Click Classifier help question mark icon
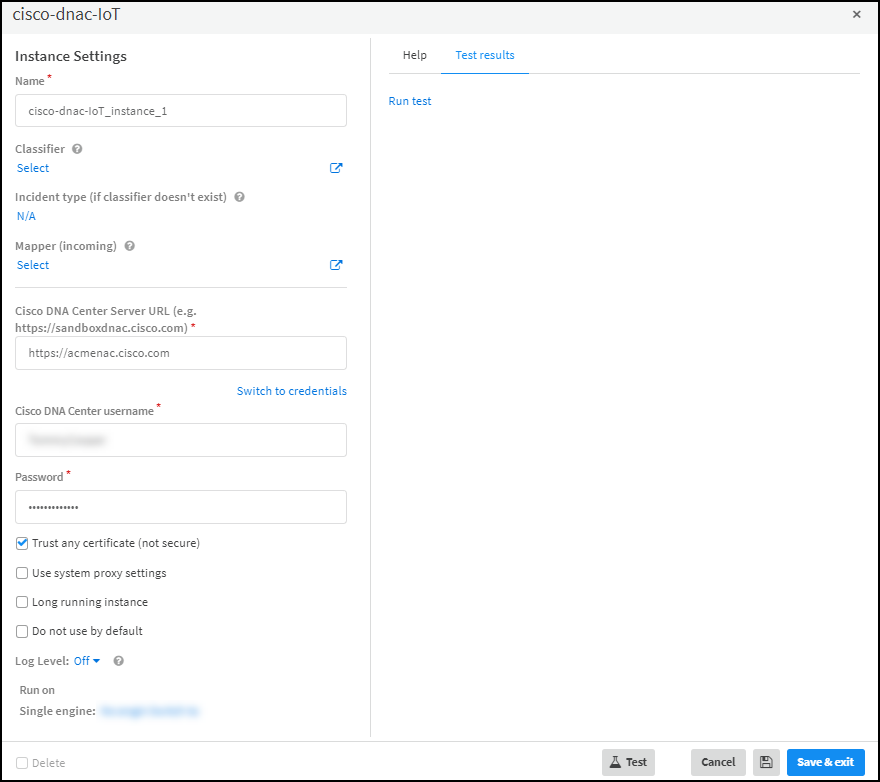The image size is (880, 782). click(77, 149)
